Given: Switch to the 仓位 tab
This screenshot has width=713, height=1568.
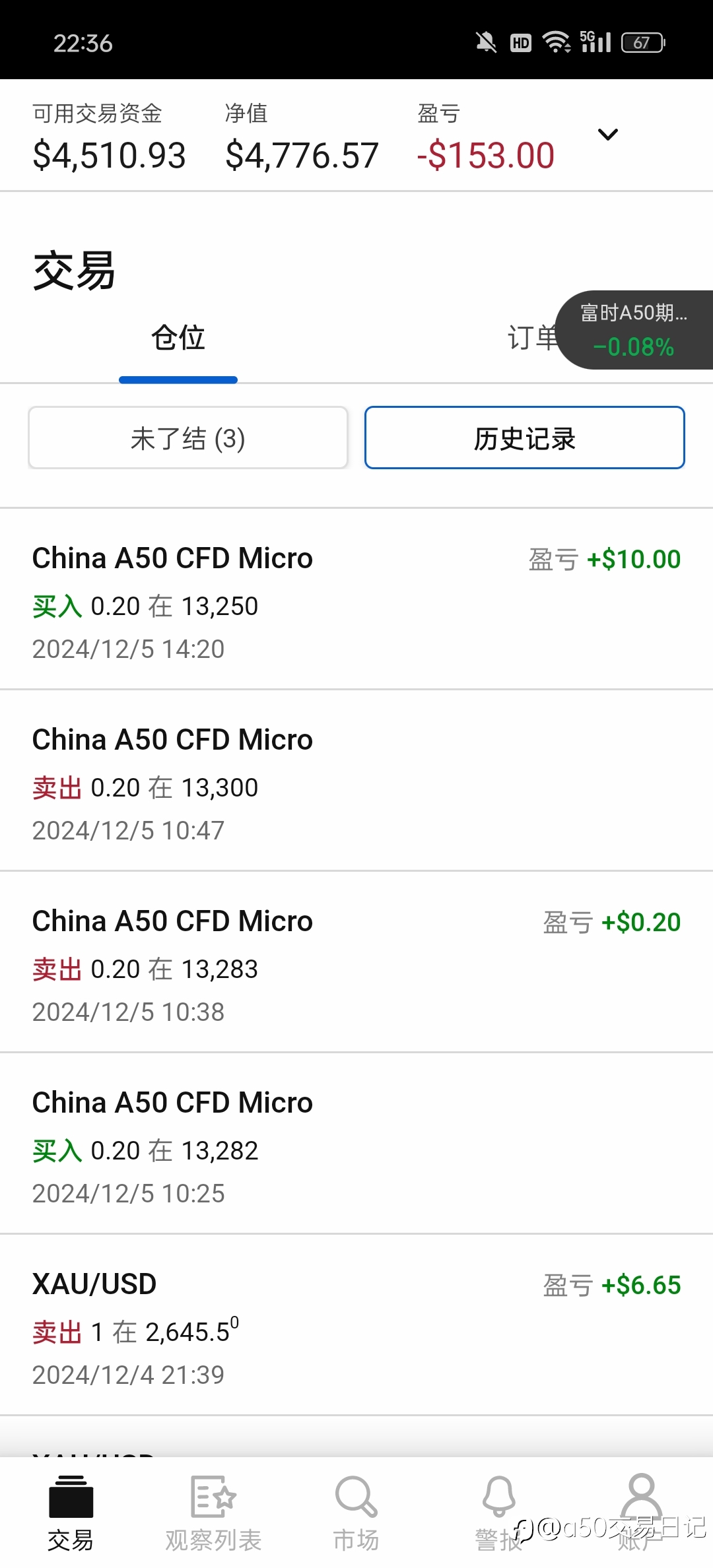Looking at the screenshot, I should [x=178, y=337].
